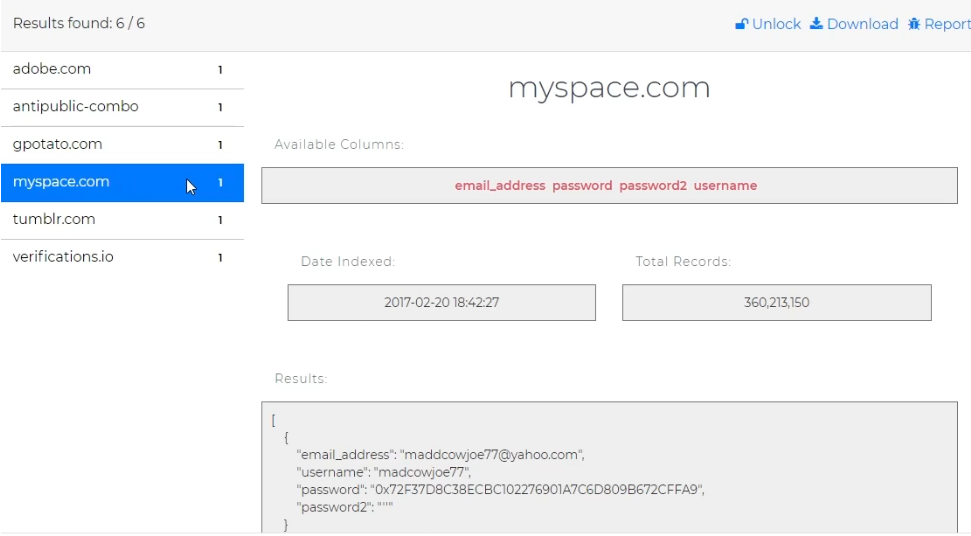Click the Date Indexed label
The height and width of the screenshot is (536, 971).
click(347, 262)
